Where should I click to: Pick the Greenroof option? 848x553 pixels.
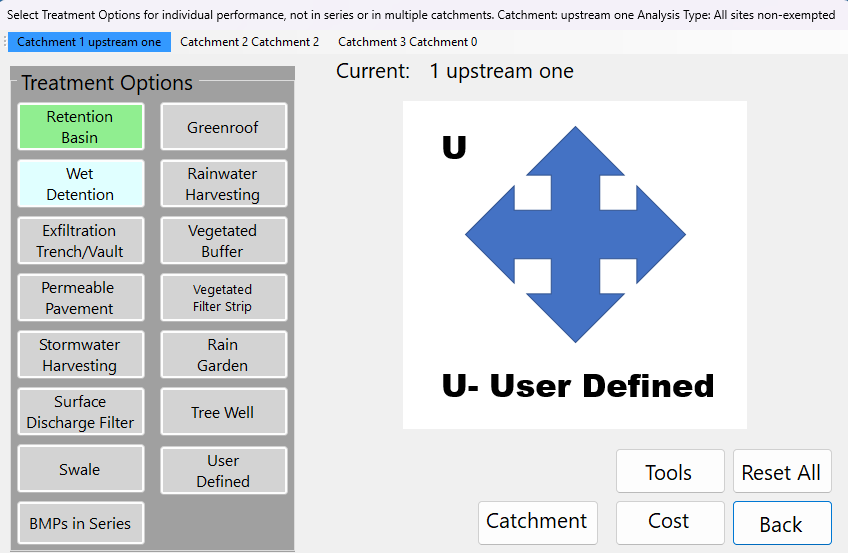[223, 127]
